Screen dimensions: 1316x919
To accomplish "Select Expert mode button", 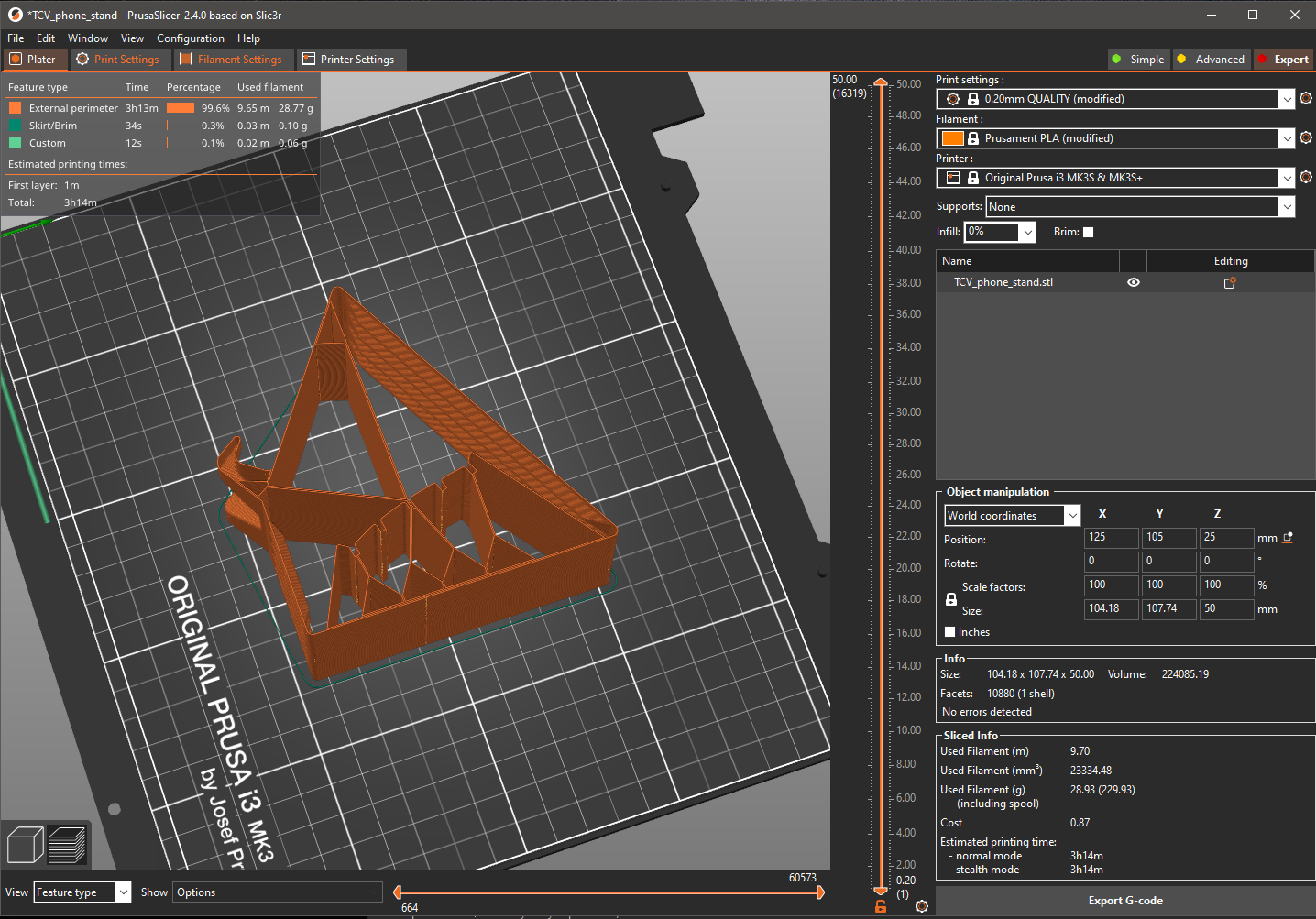I will (1283, 60).
